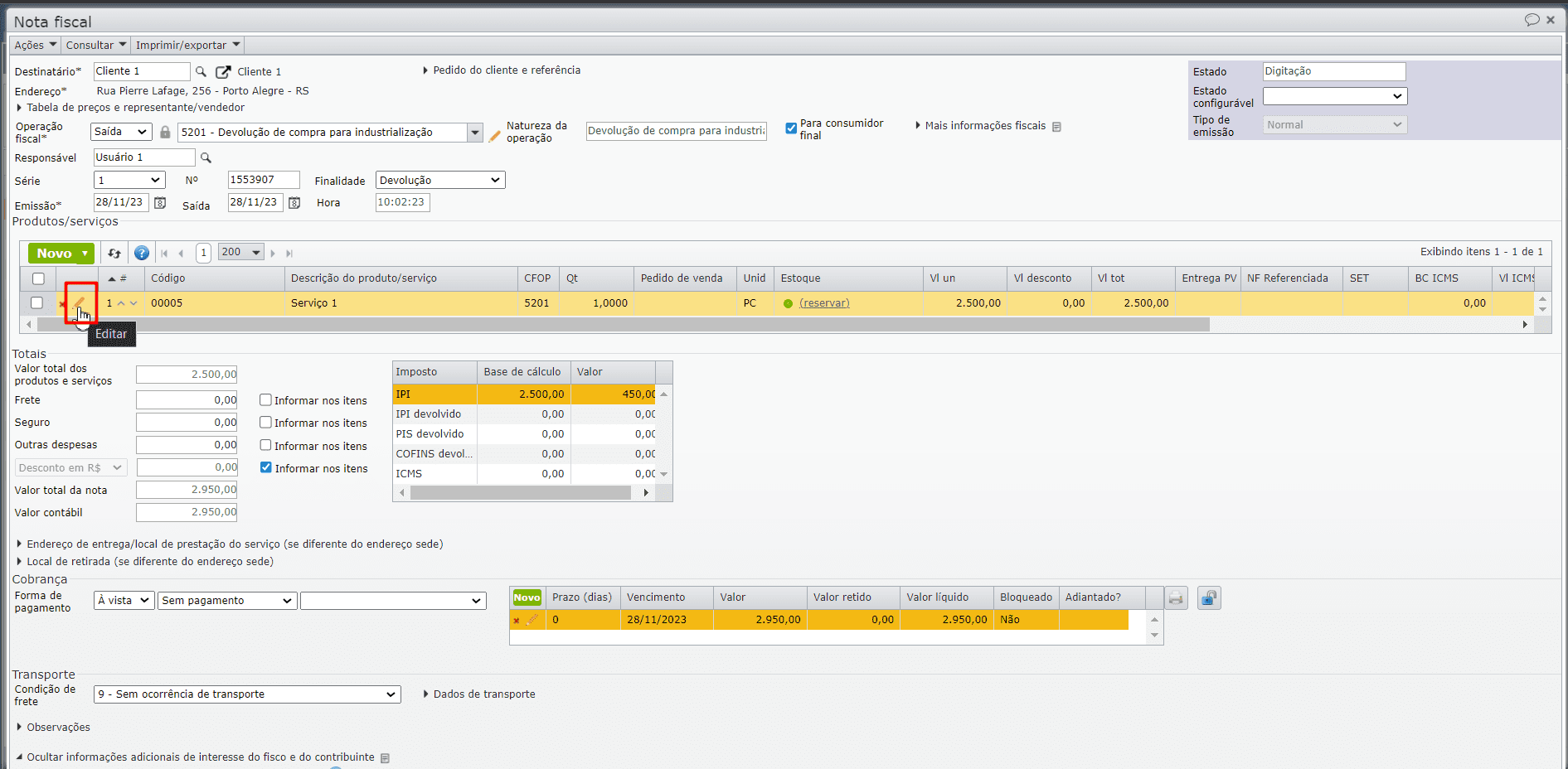
Task: Click the Nº invoice number field
Action: click(x=263, y=181)
